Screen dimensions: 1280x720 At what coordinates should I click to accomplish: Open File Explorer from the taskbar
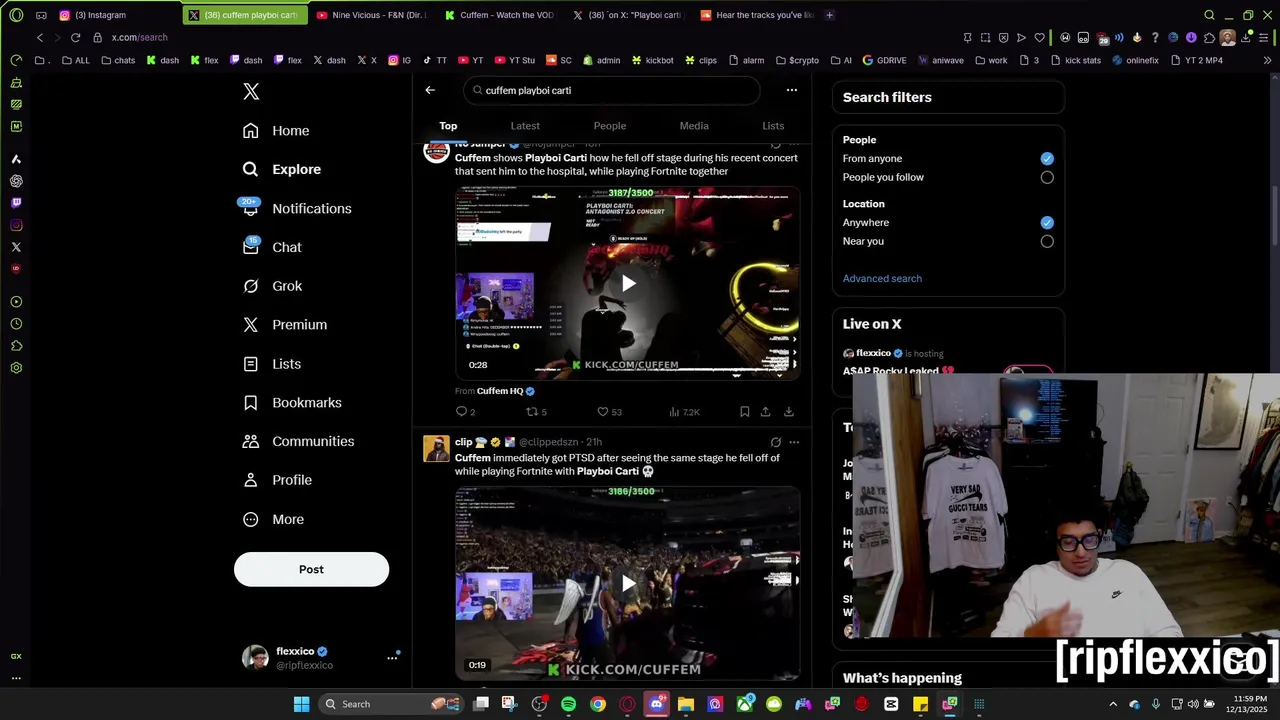(x=686, y=704)
